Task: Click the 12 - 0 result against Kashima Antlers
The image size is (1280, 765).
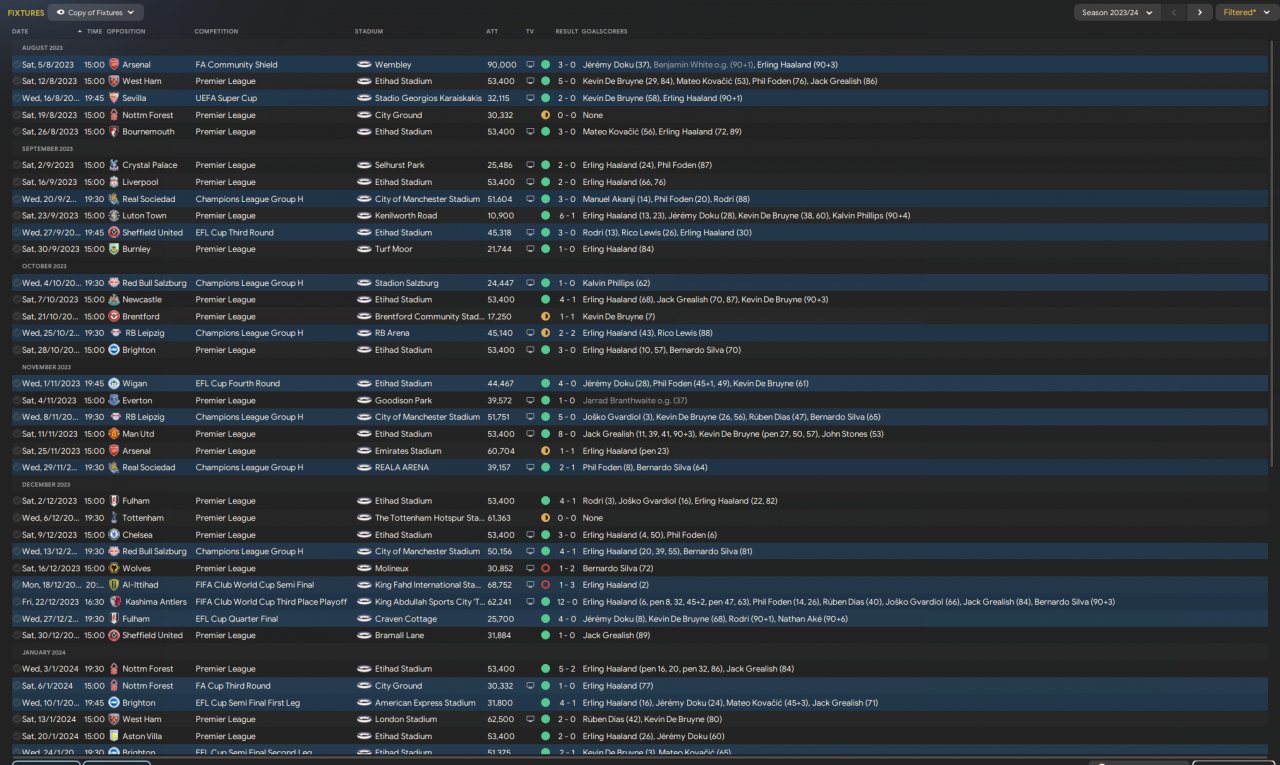Action: tap(567, 602)
